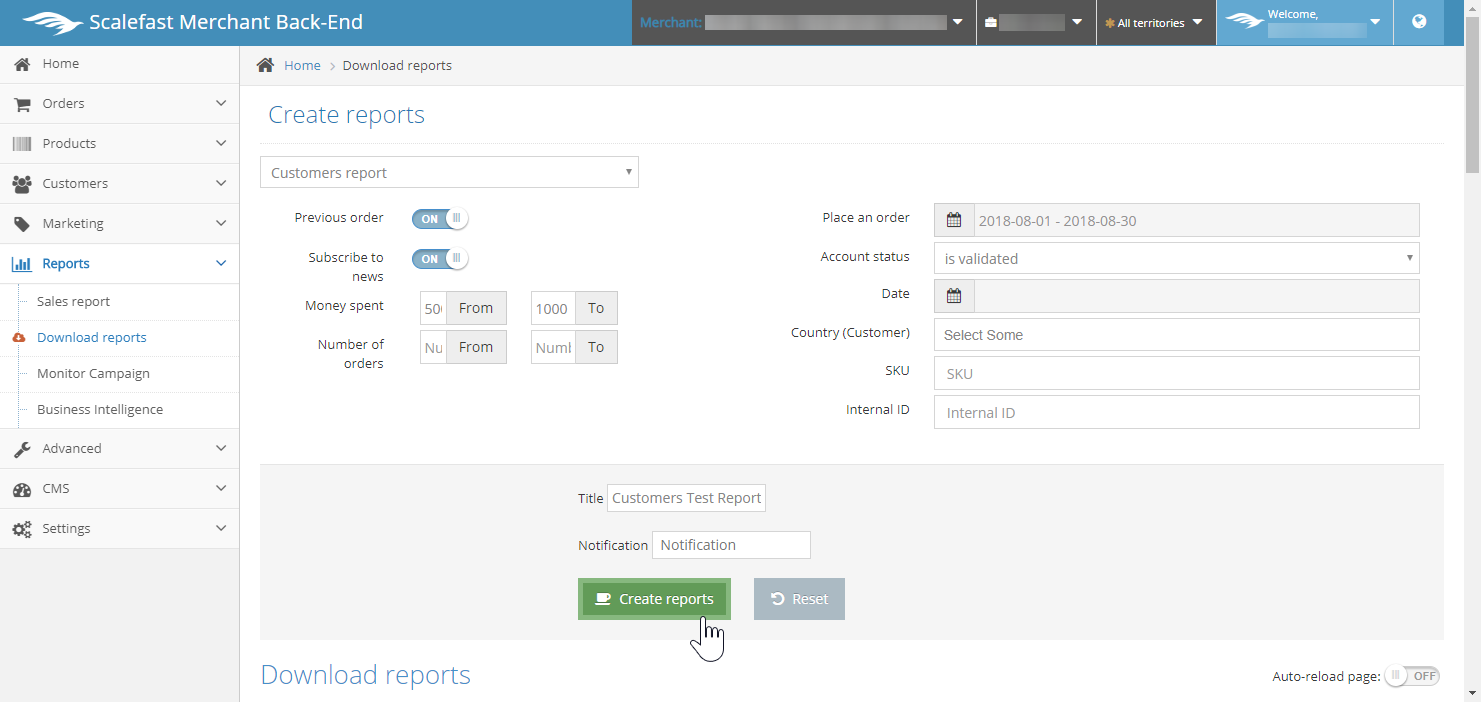Click the Home house icon in breadcrumb

pyautogui.click(x=265, y=65)
